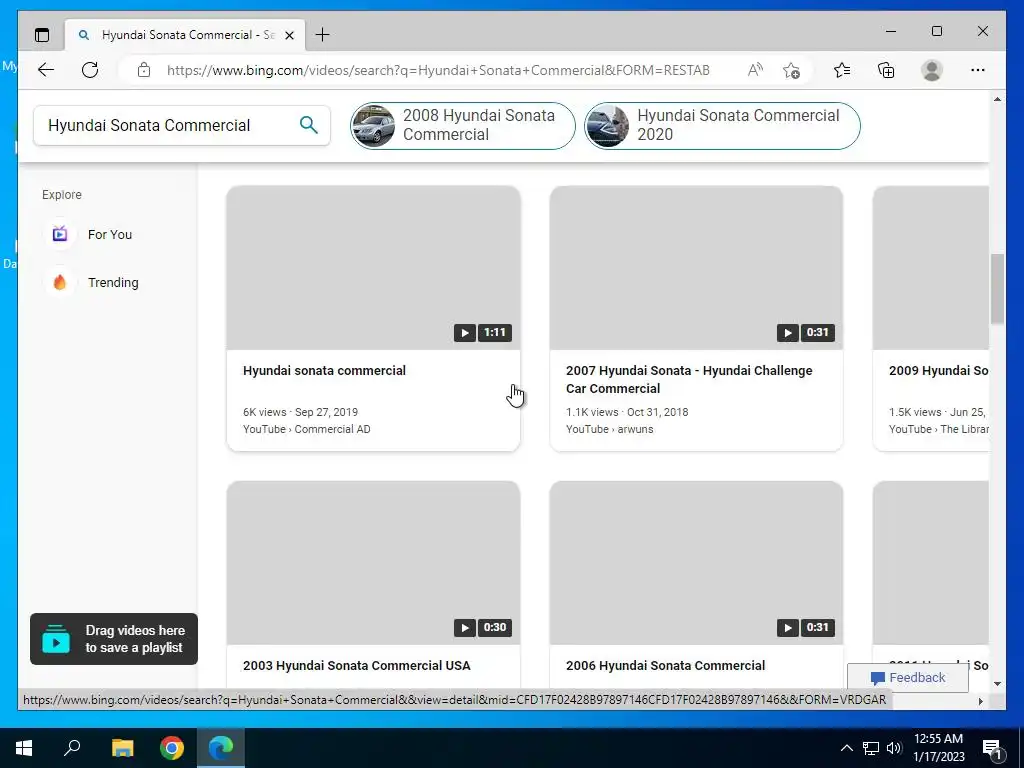The height and width of the screenshot is (768, 1024).
Task: Click '1.1K views · Oct 31, 2018' text
Action: tap(627, 412)
